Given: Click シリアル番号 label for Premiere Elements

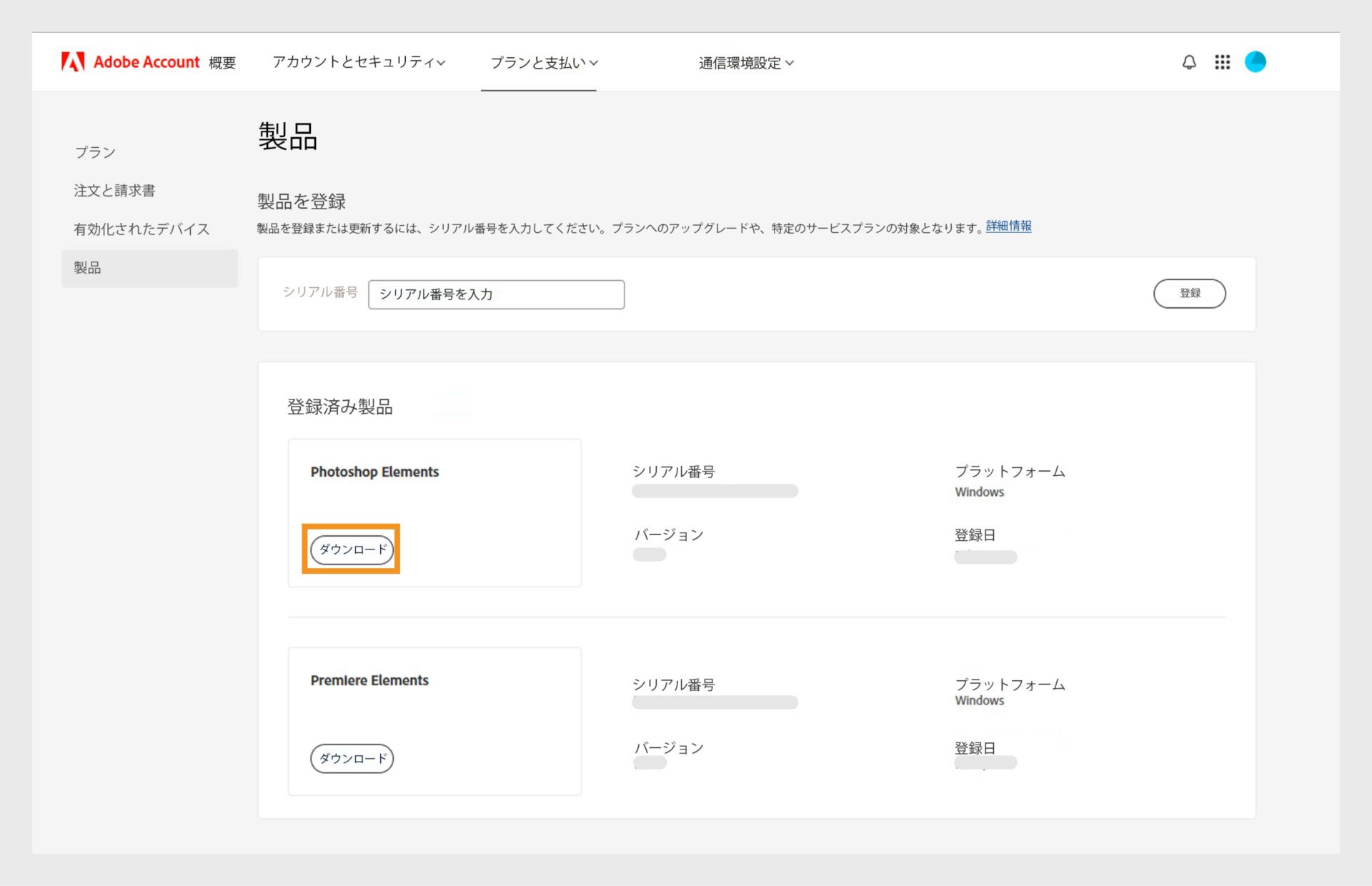Looking at the screenshot, I should (x=673, y=685).
